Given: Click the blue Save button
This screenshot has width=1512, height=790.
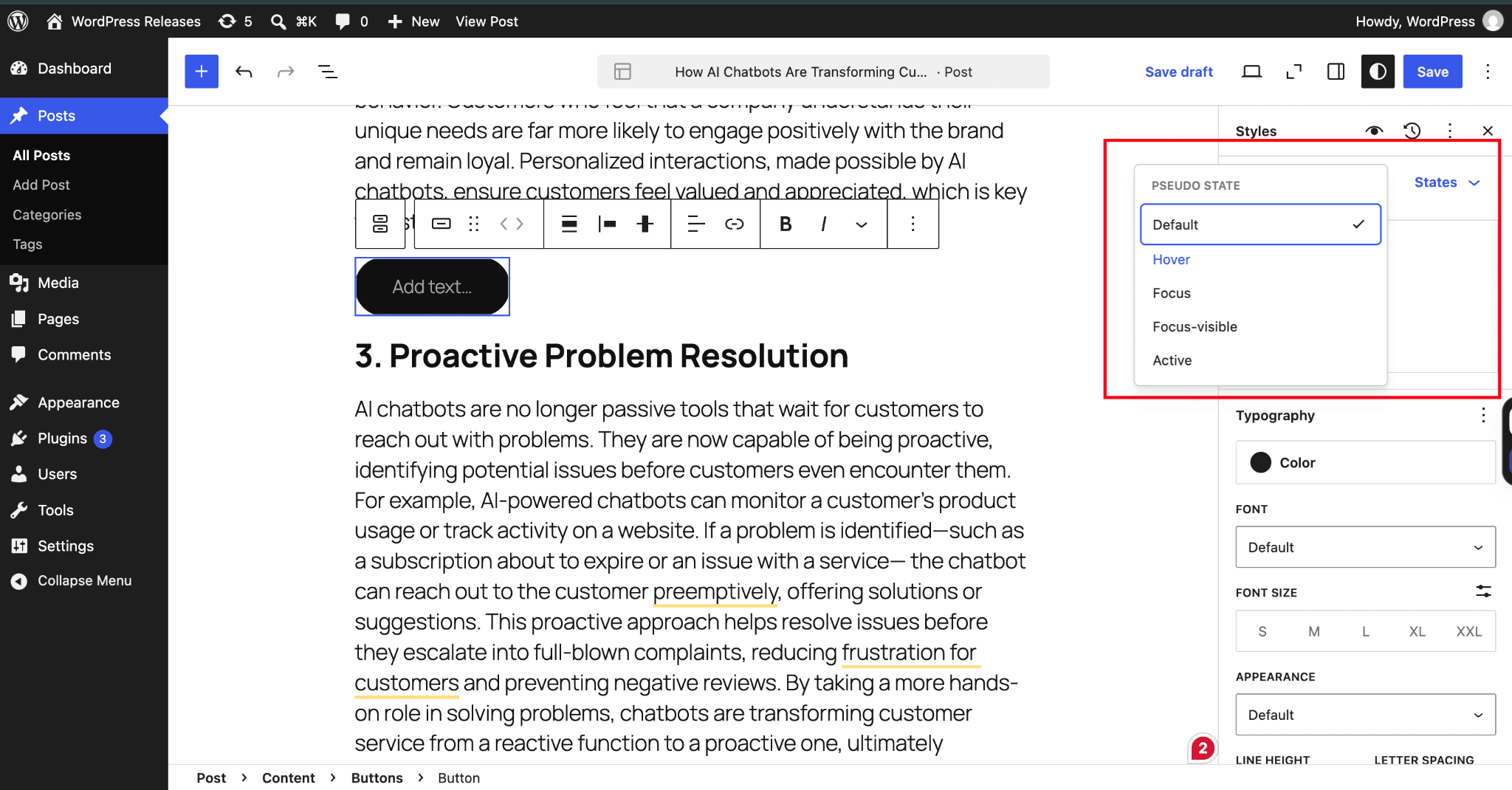Looking at the screenshot, I should pyautogui.click(x=1432, y=72).
